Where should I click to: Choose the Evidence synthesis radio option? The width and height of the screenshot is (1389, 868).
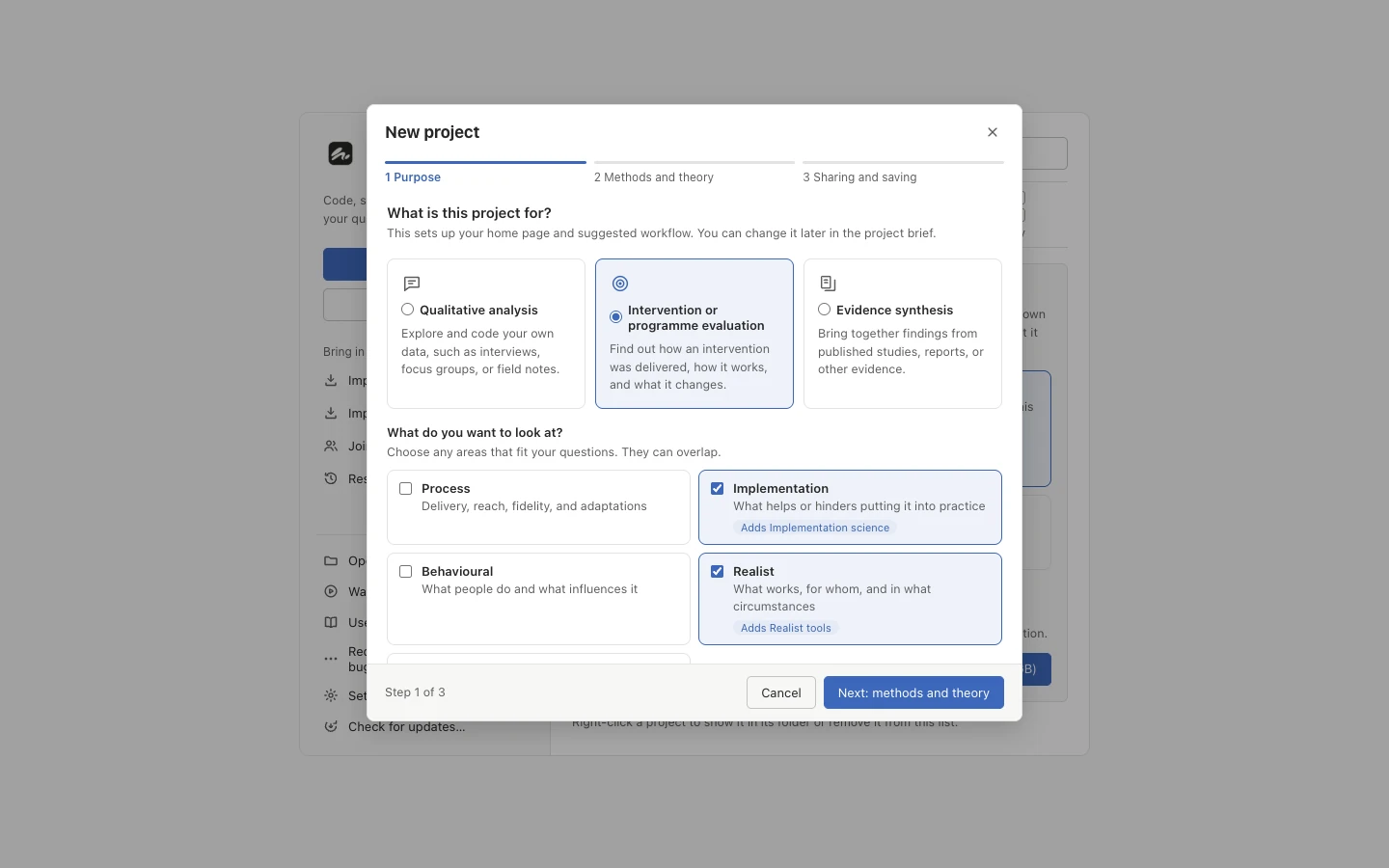[x=824, y=310]
